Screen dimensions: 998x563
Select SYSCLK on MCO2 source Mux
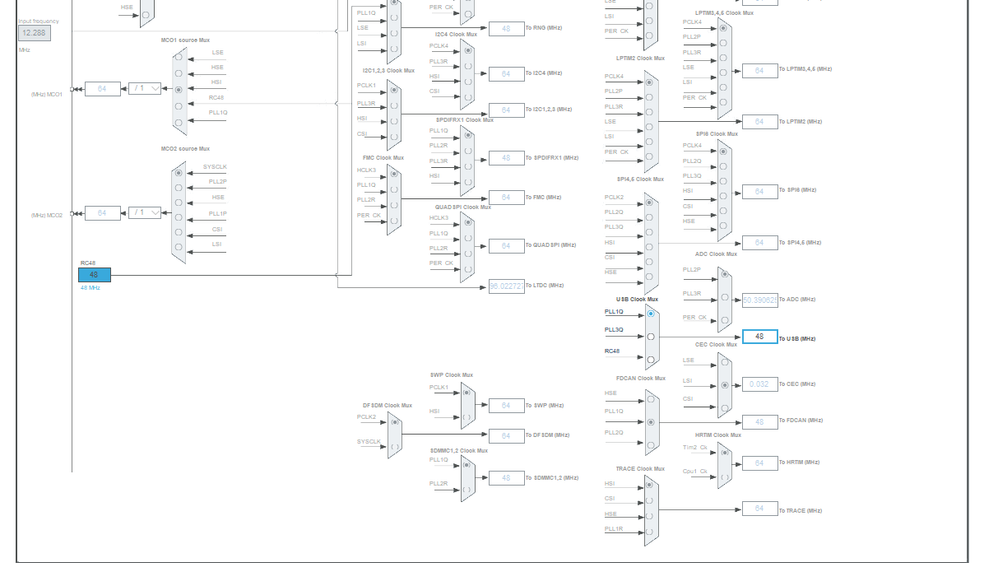click(179, 172)
